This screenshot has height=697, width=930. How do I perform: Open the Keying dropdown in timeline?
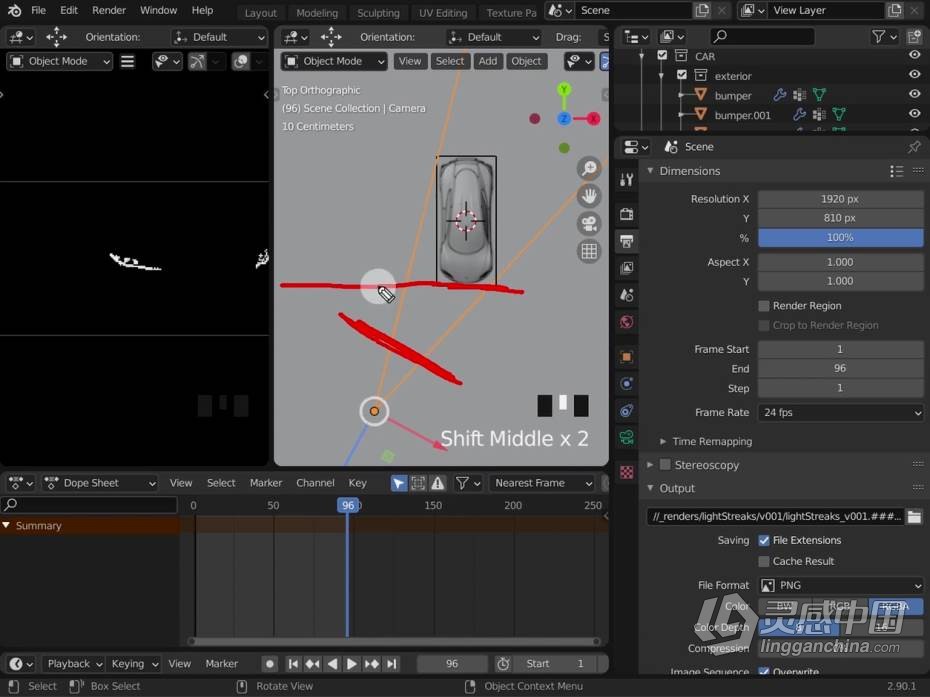click(x=135, y=664)
